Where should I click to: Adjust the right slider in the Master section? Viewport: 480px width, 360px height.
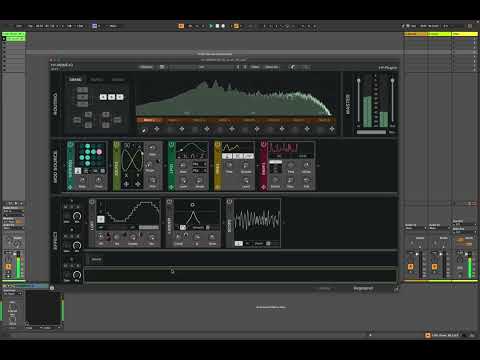point(393,100)
